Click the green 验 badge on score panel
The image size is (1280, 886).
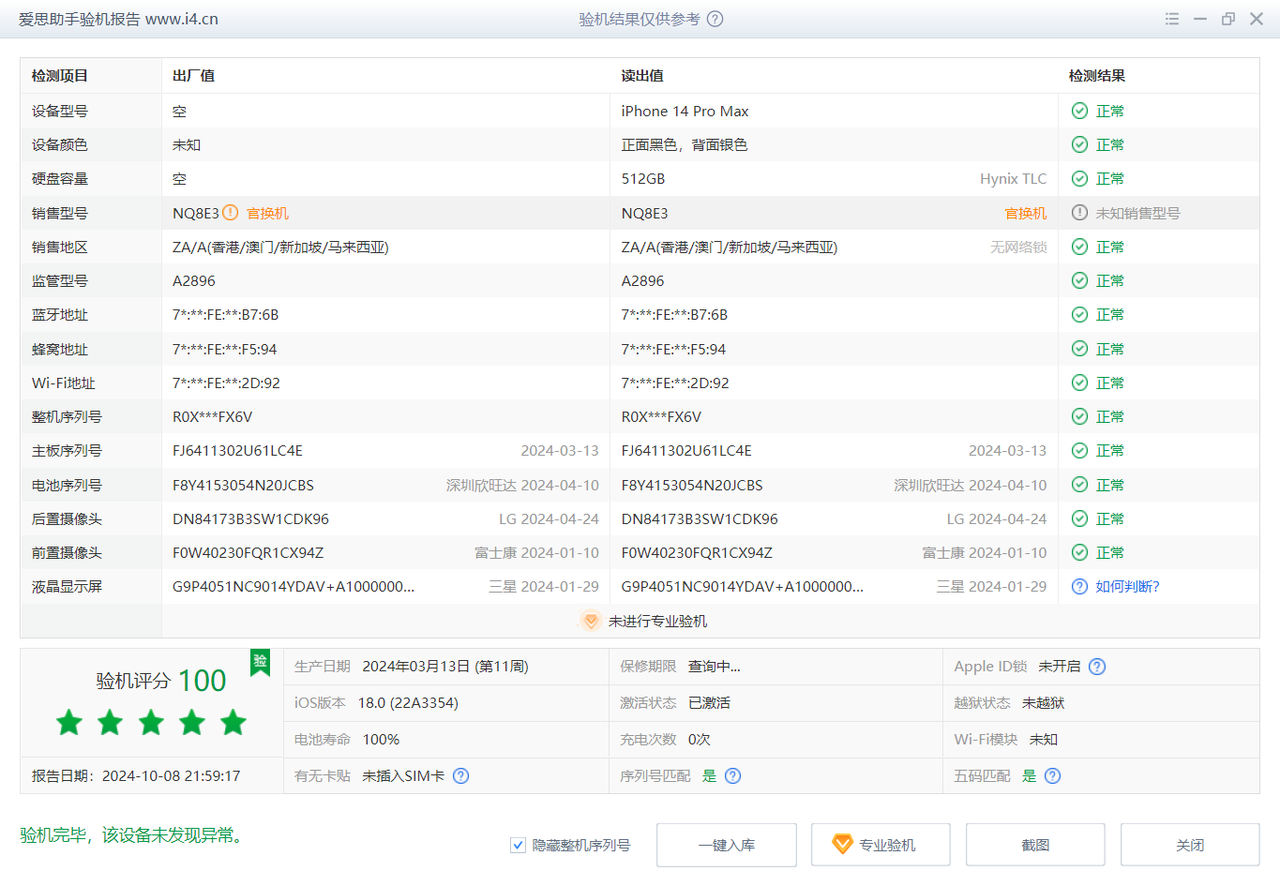(260, 661)
